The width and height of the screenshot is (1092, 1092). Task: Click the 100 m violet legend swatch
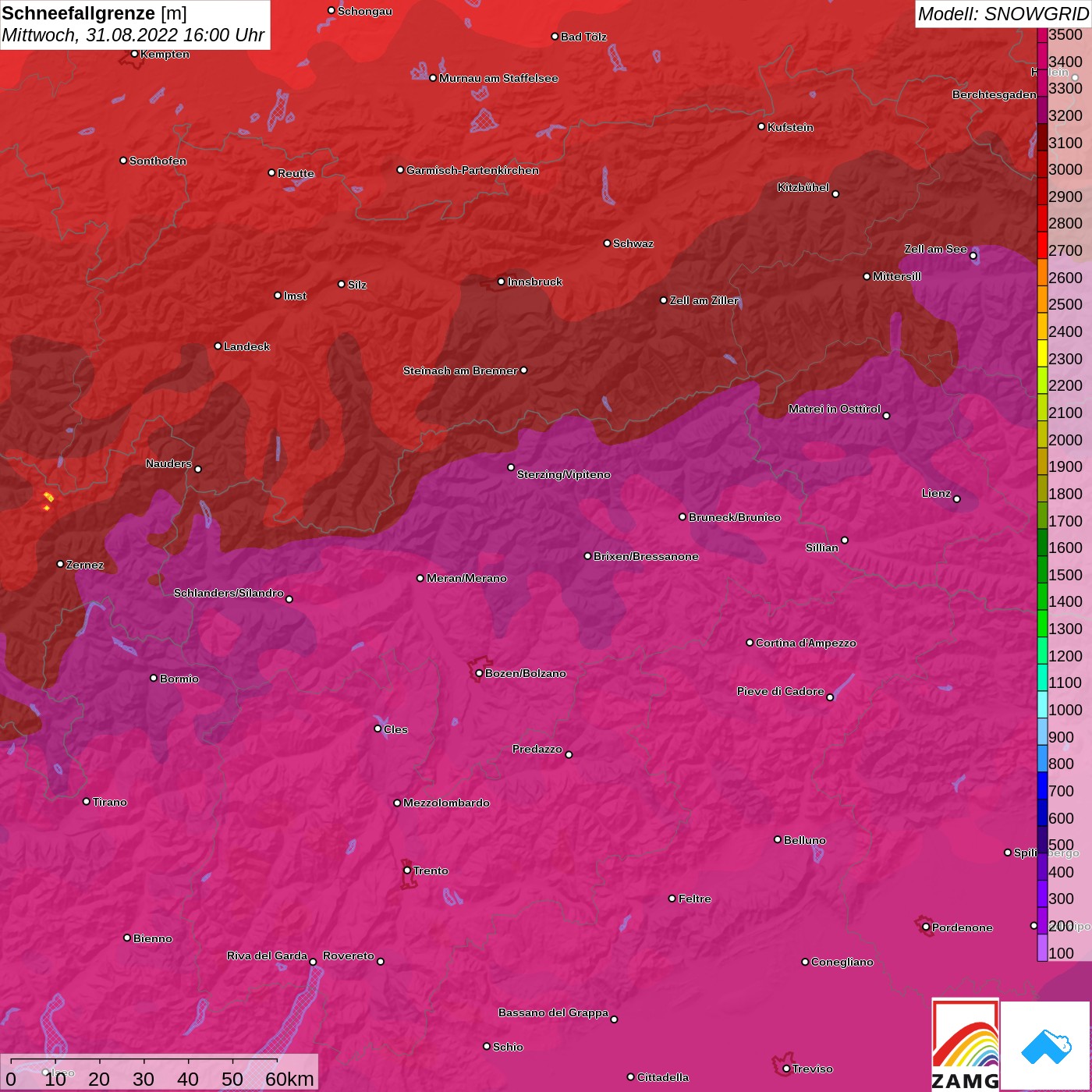(1042, 947)
